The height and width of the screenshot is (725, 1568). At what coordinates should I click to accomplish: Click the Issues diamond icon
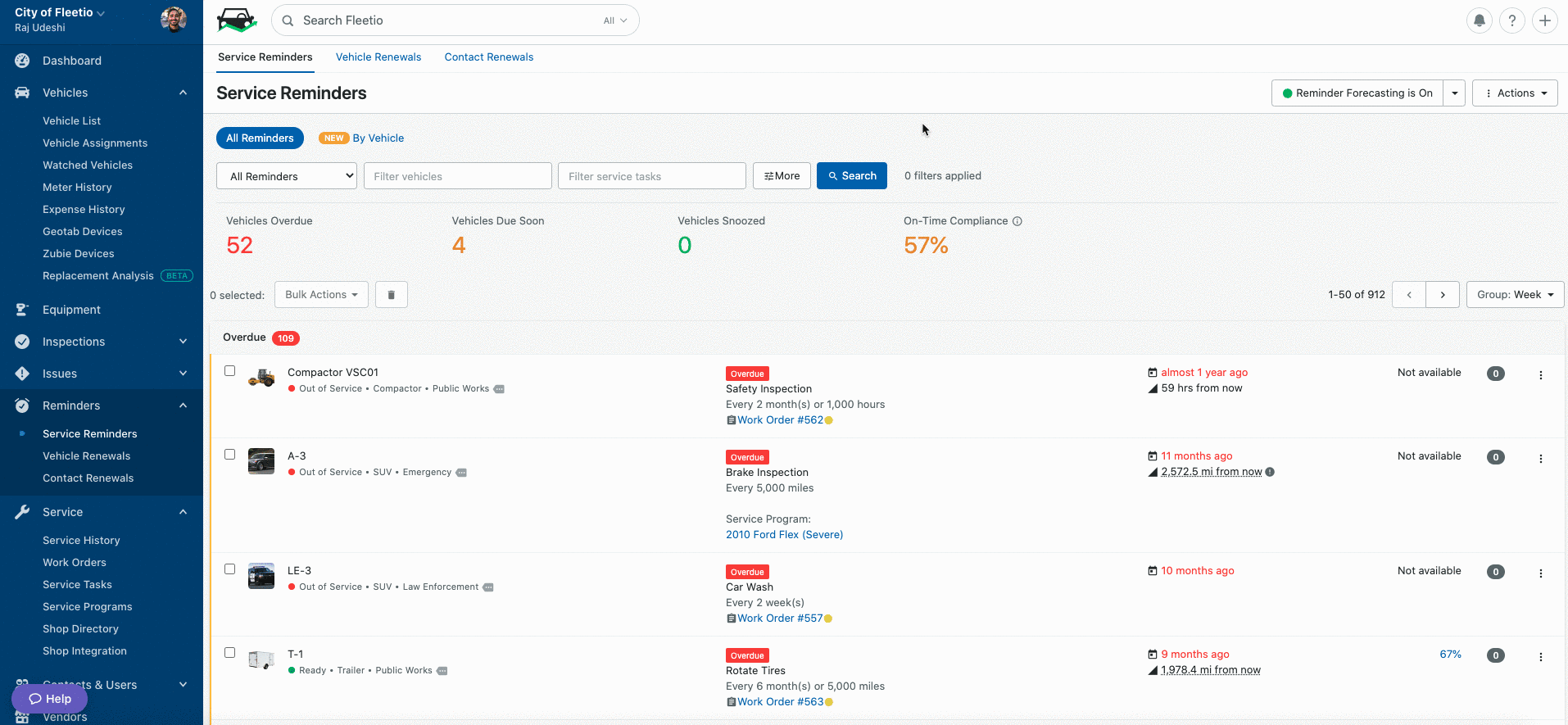22,374
